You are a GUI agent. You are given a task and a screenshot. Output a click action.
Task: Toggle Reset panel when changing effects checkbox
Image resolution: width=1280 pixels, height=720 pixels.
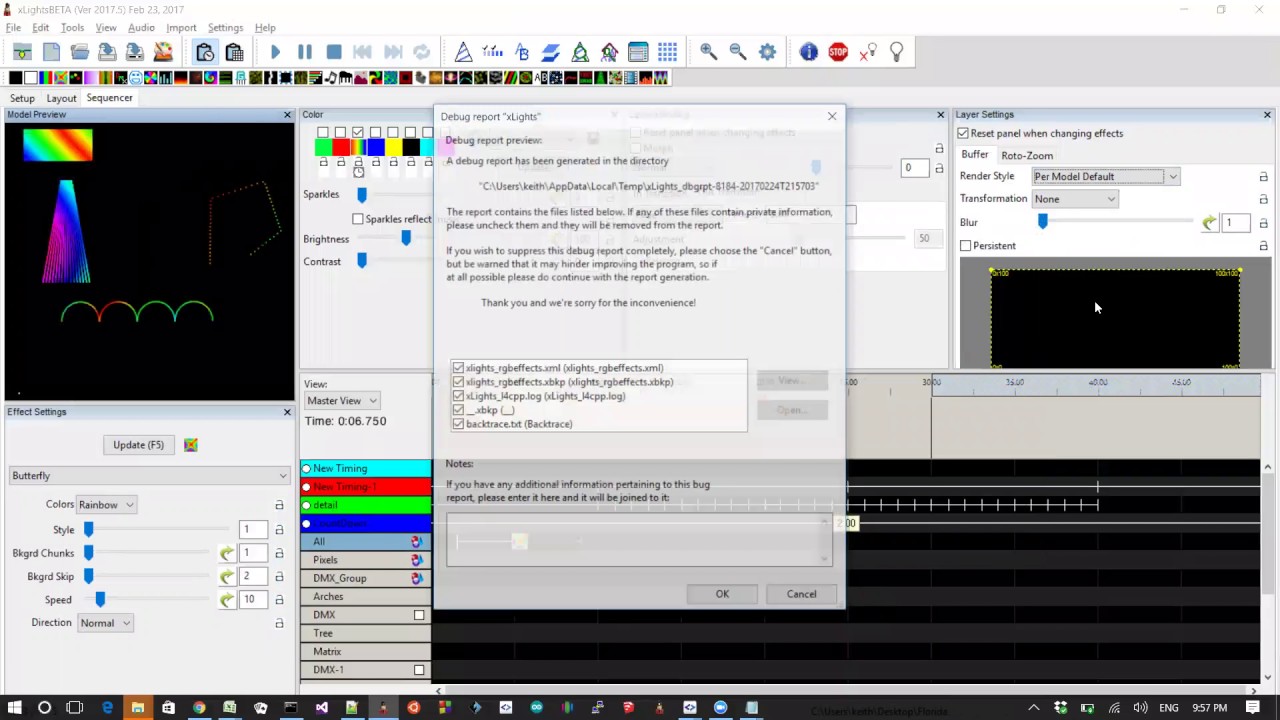pos(963,133)
